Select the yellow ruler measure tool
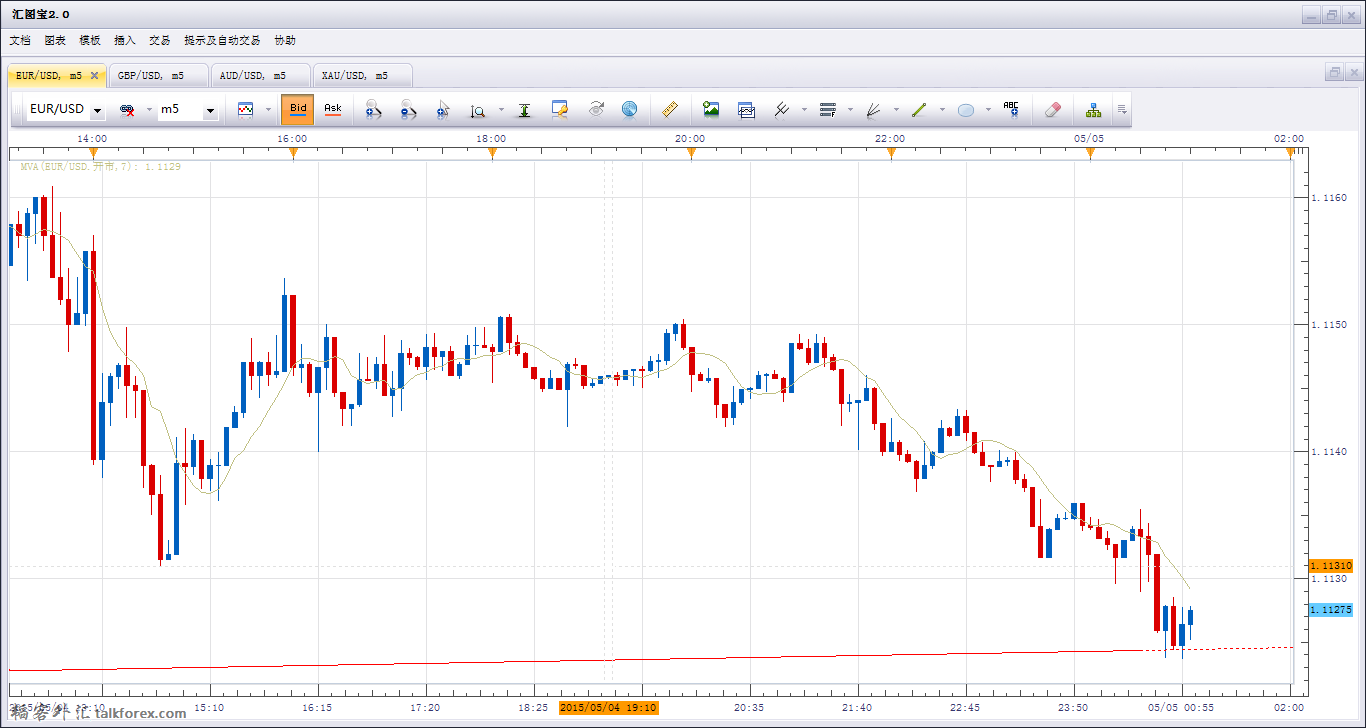This screenshot has height=728, width=1366. tap(670, 109)
